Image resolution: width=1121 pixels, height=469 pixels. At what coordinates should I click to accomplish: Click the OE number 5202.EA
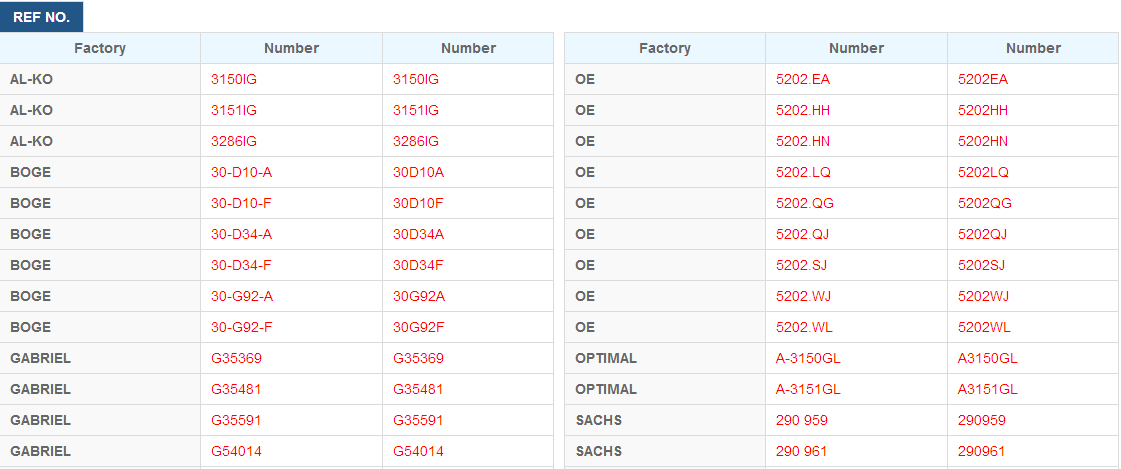(x=803, y=79)
